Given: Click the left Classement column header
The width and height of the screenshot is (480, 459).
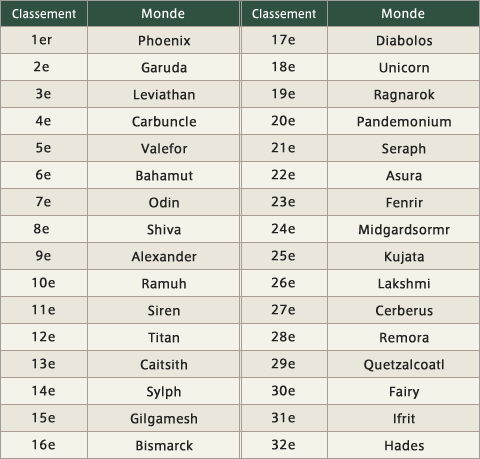Looking at the screenshot, I should click(x=44, y=14).
